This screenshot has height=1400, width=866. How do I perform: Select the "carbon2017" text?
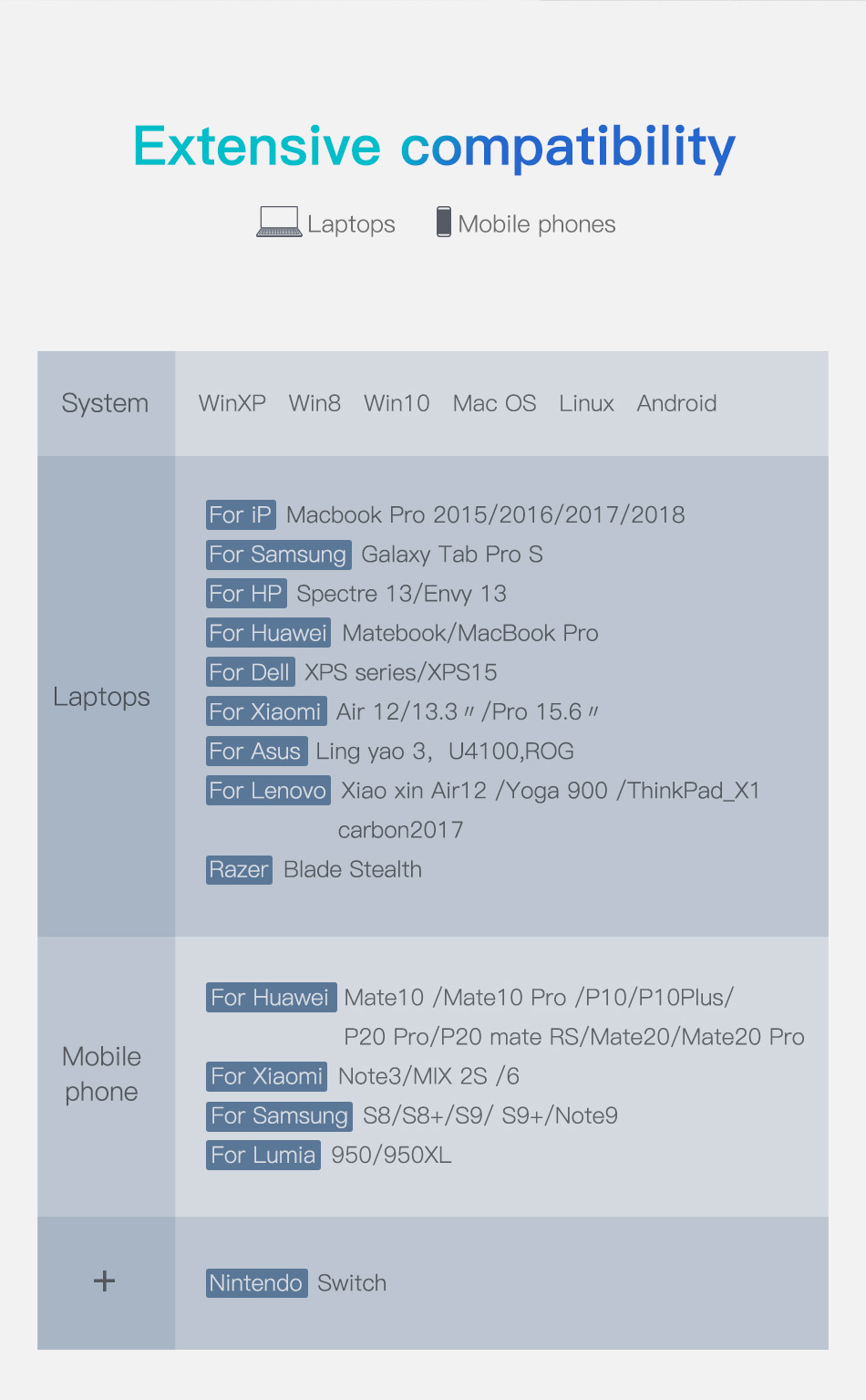(401, 830)
